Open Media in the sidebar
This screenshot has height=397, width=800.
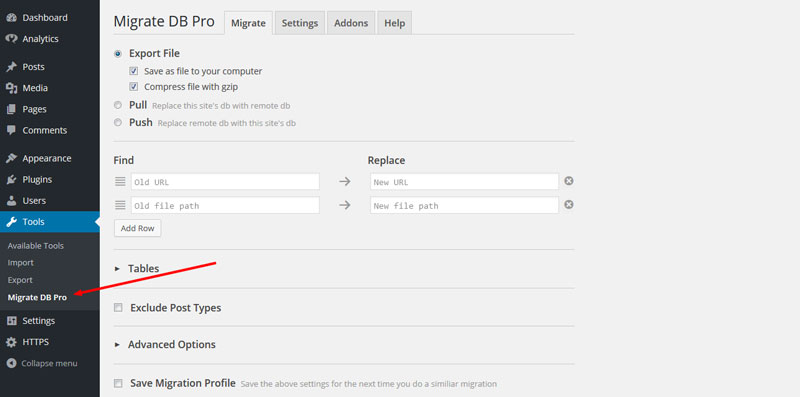[35, 88]
